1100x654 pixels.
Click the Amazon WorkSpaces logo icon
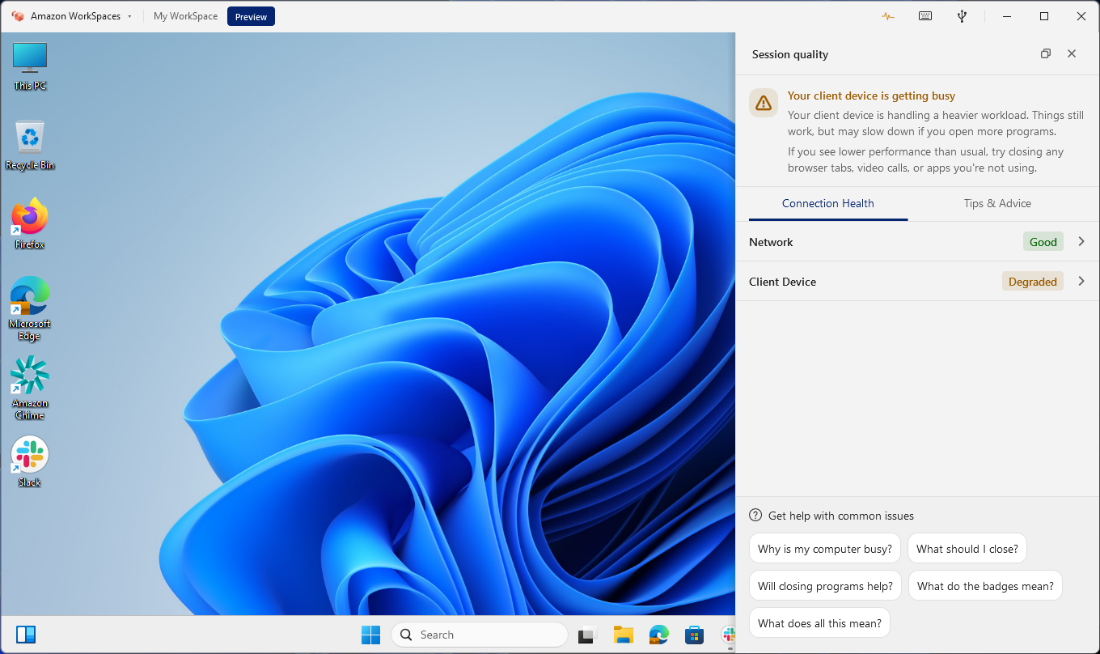[x=18, y=15]
